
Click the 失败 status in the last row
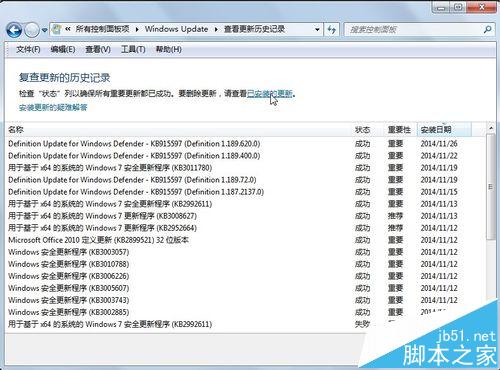point(362,324)
